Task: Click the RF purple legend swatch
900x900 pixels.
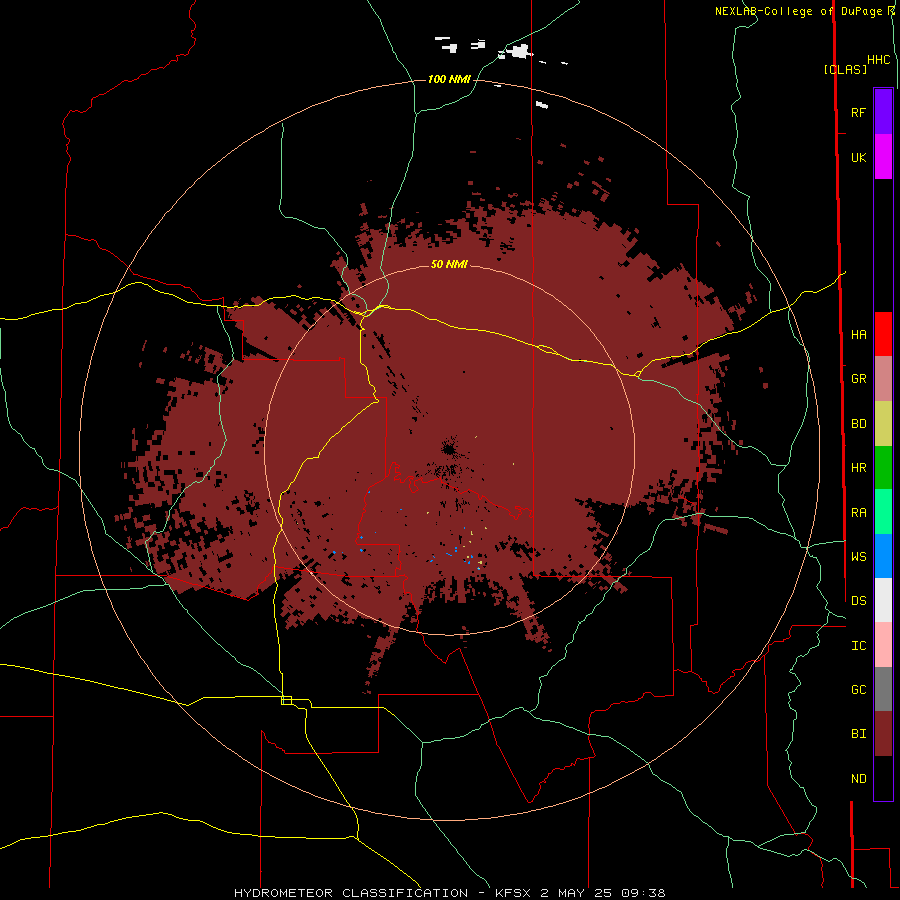Action: coord(883,112)
